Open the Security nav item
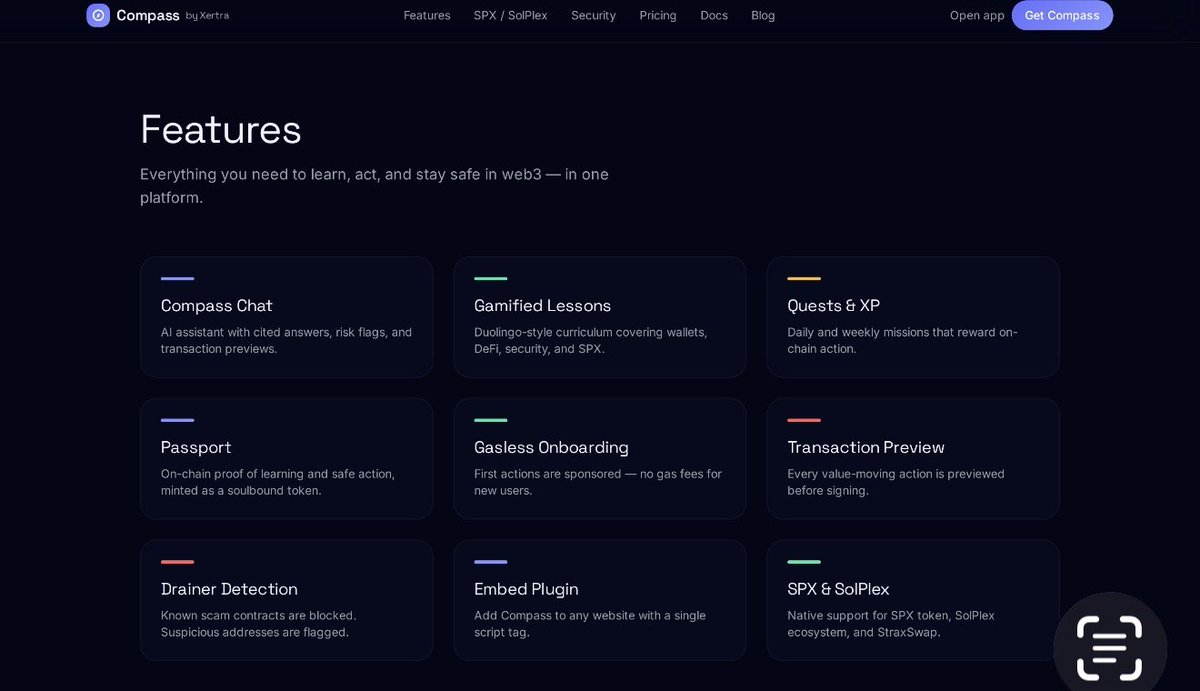This screenshot has height=691, width=1200. click(593, 15)
